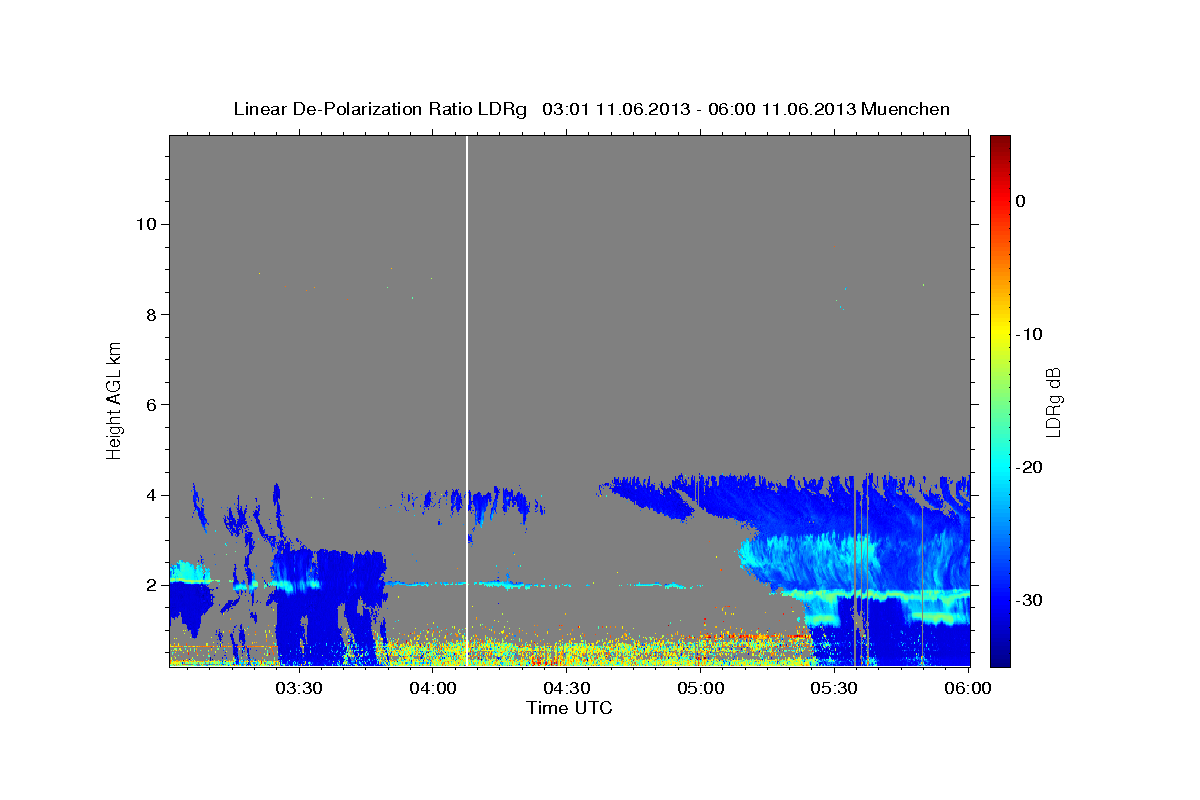This screenshot has height=800, width=1200.
Task: Click the 05:30 time tick label
Action: pos(835,688)
